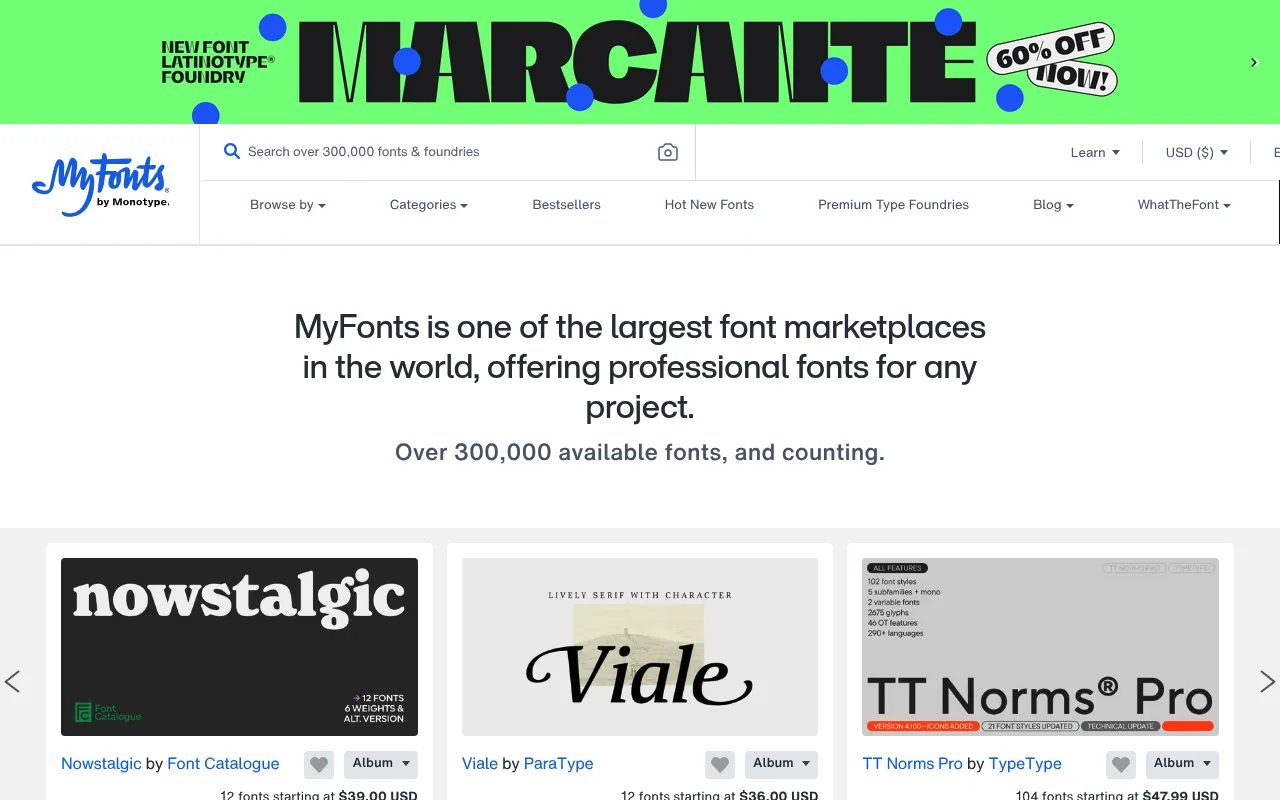Open the USD ($) currency dropdown
The height and width of the screenshot is (800, 1280).
tap(1196, 153)
